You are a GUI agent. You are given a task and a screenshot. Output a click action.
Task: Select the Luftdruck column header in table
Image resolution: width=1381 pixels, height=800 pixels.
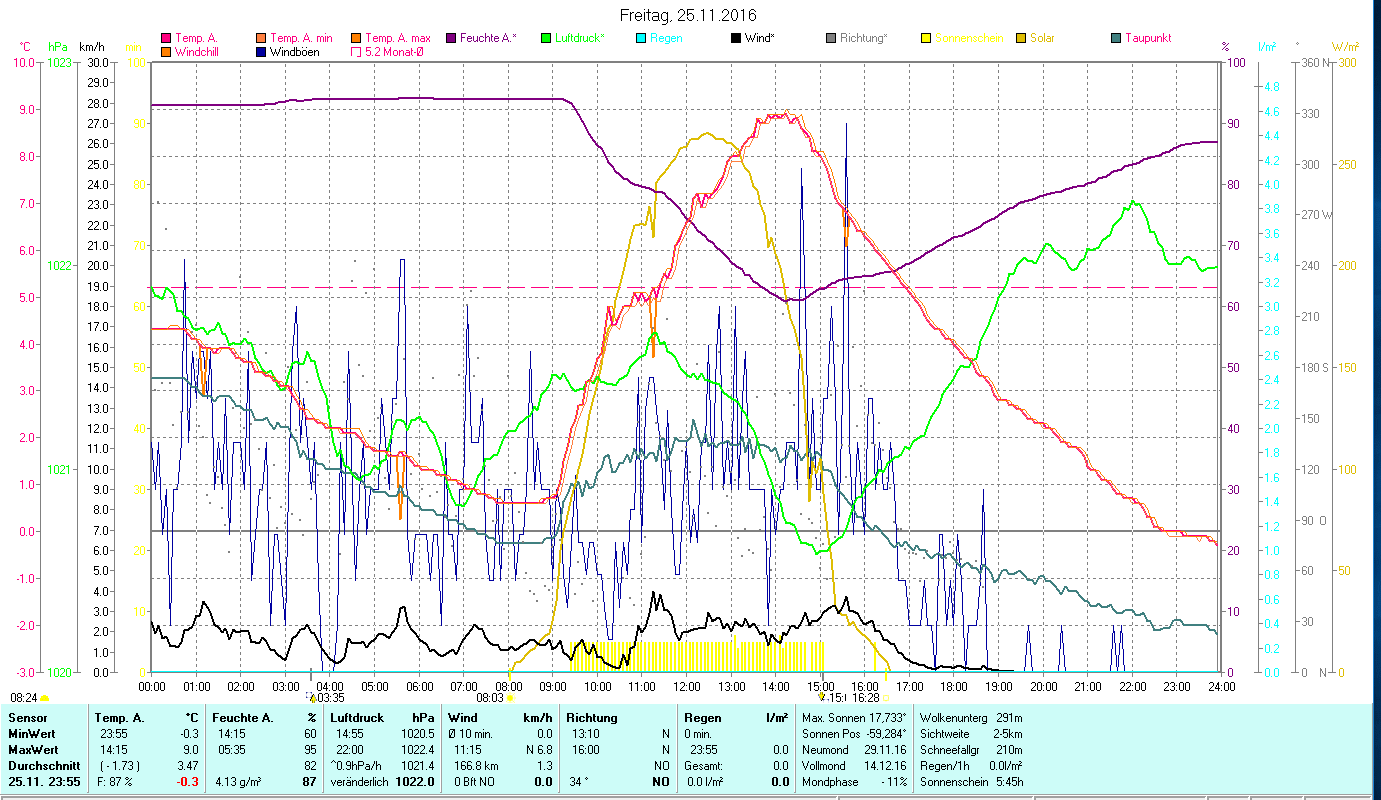(x=357, y=717)
